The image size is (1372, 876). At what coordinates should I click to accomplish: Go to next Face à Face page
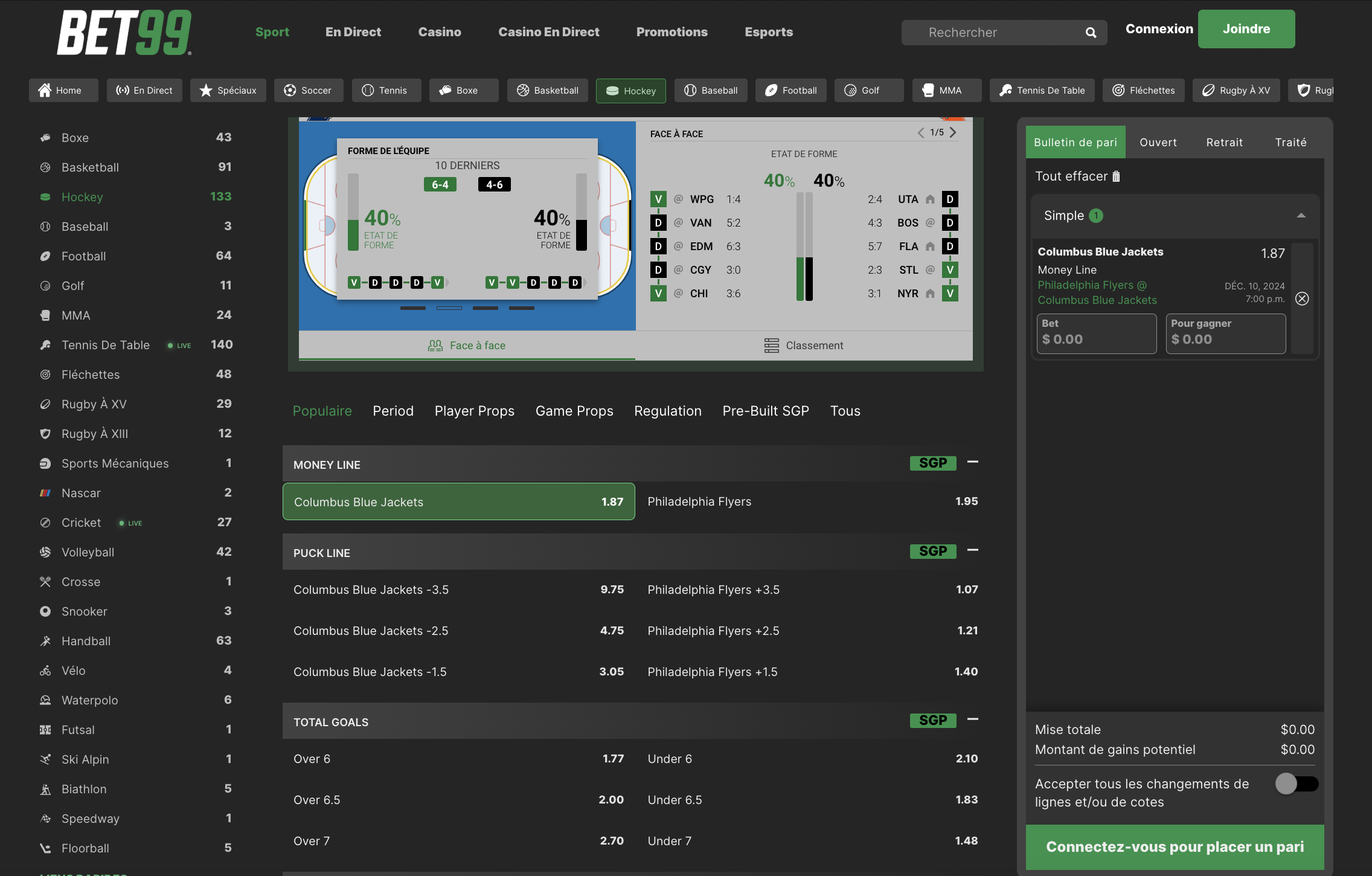953,132
